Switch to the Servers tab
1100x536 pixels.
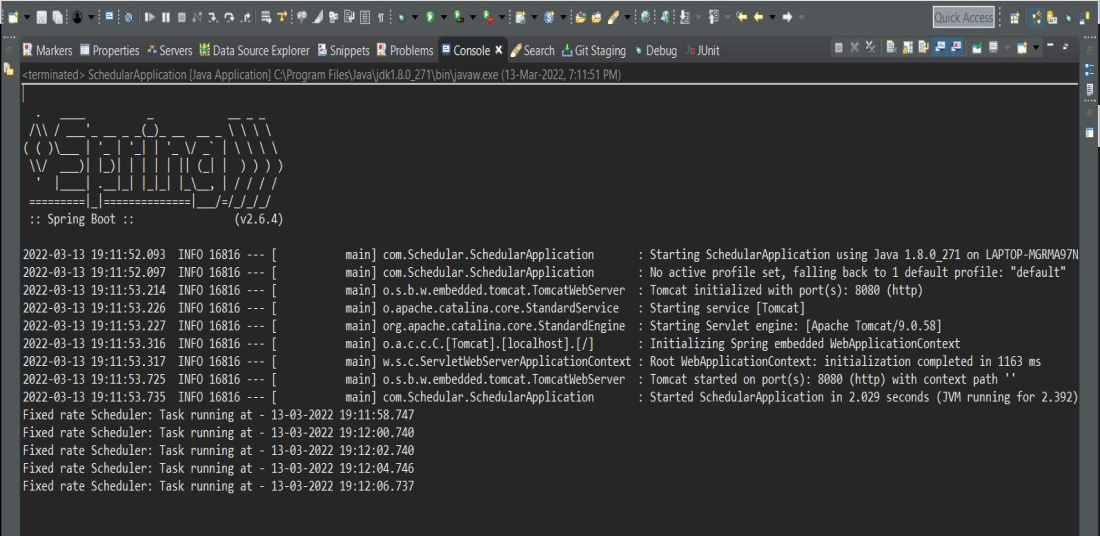[x=169, y=51]
